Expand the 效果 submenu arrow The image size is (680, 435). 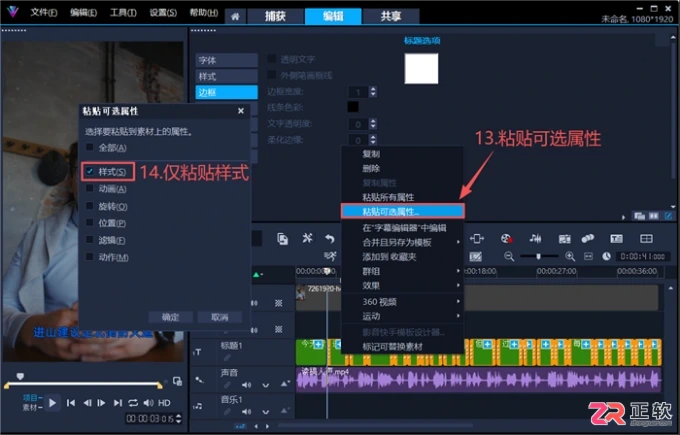(458, 285)
